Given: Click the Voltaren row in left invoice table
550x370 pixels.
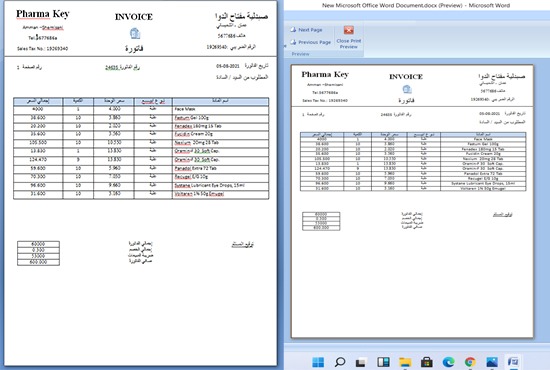Looking at the screenshot, I should [141, 194].
